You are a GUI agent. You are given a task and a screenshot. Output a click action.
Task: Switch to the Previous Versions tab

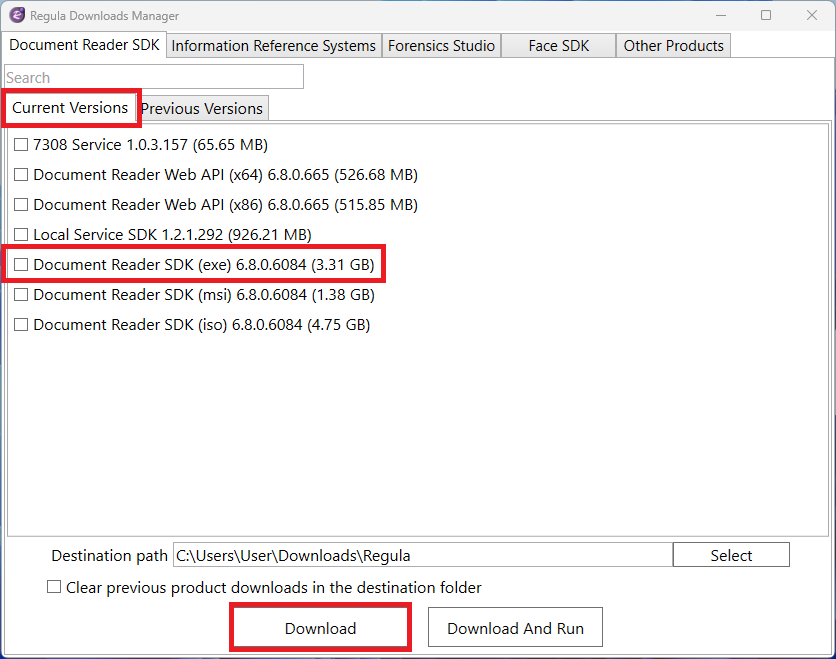tap(202, 109)
